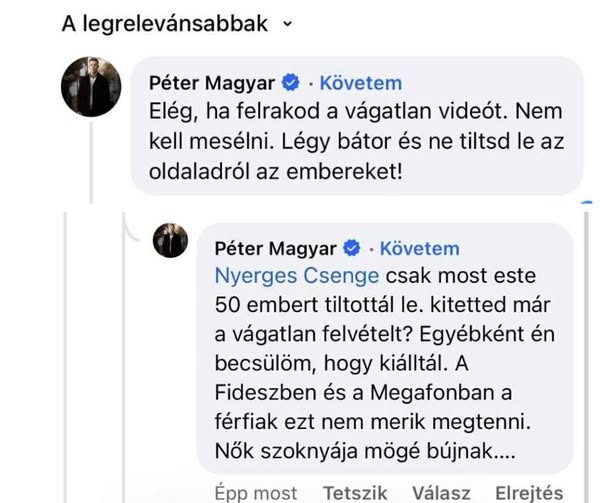Click the verified badge in the top comment

click(x=291, y=83)
